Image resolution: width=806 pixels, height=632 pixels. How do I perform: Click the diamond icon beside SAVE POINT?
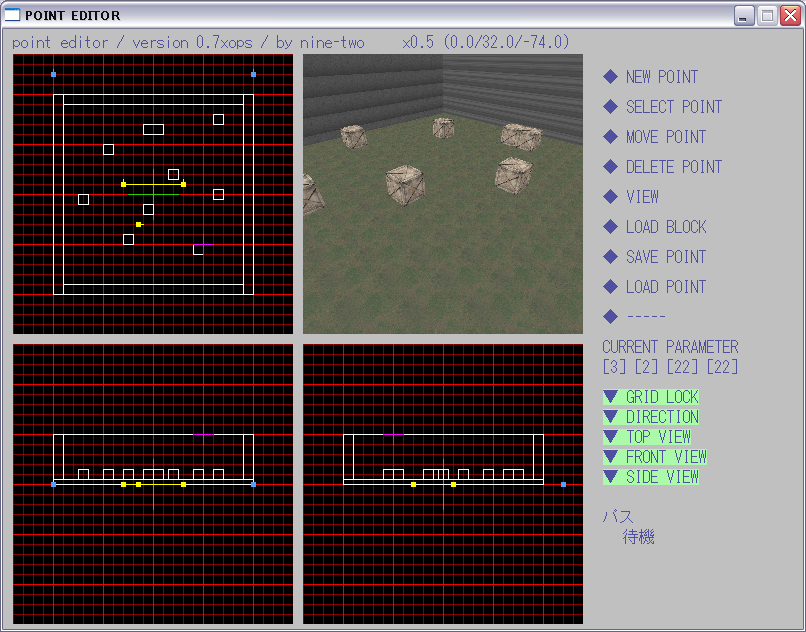pos(610,257)
